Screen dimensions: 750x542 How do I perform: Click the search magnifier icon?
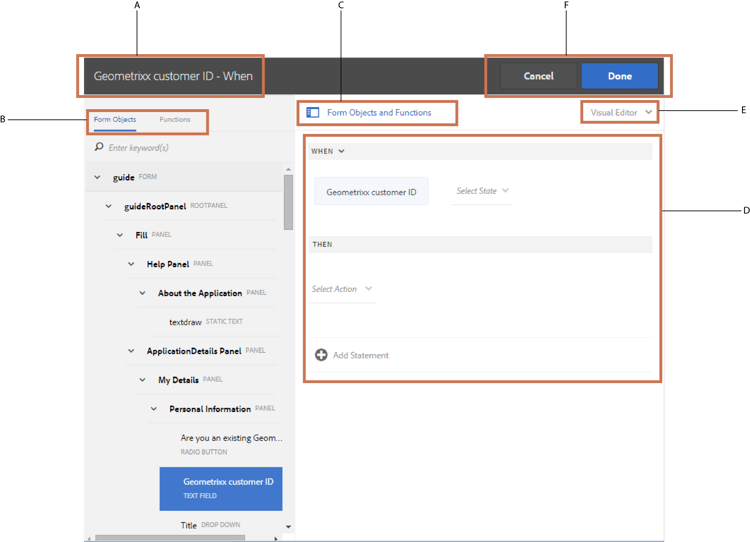tap(99, 146)
